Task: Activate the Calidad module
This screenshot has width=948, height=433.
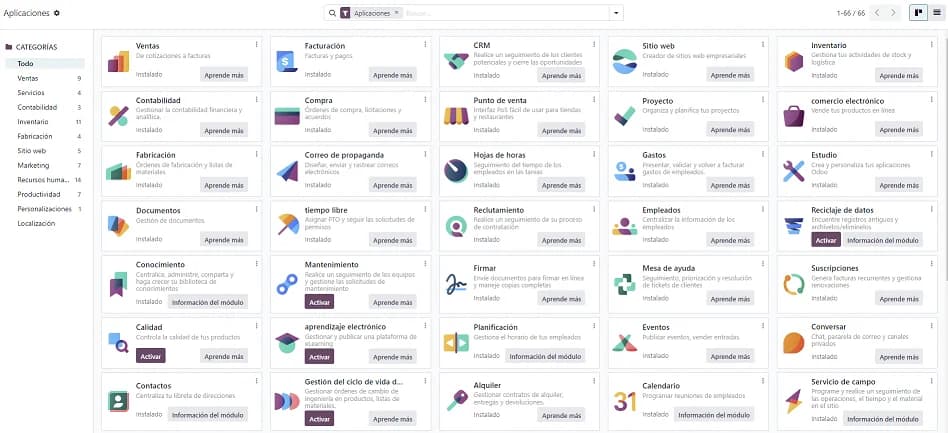Action: 151,357
